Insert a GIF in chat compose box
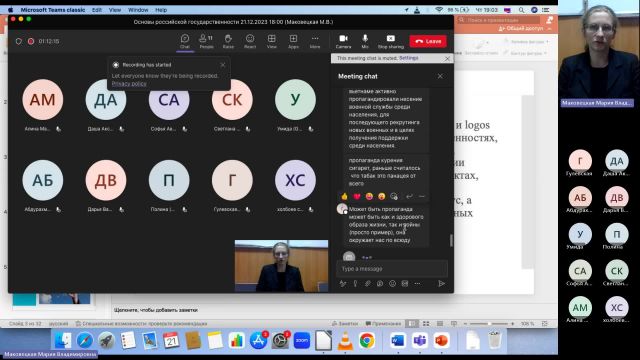640x360 pixels. (x=404, y=284)
